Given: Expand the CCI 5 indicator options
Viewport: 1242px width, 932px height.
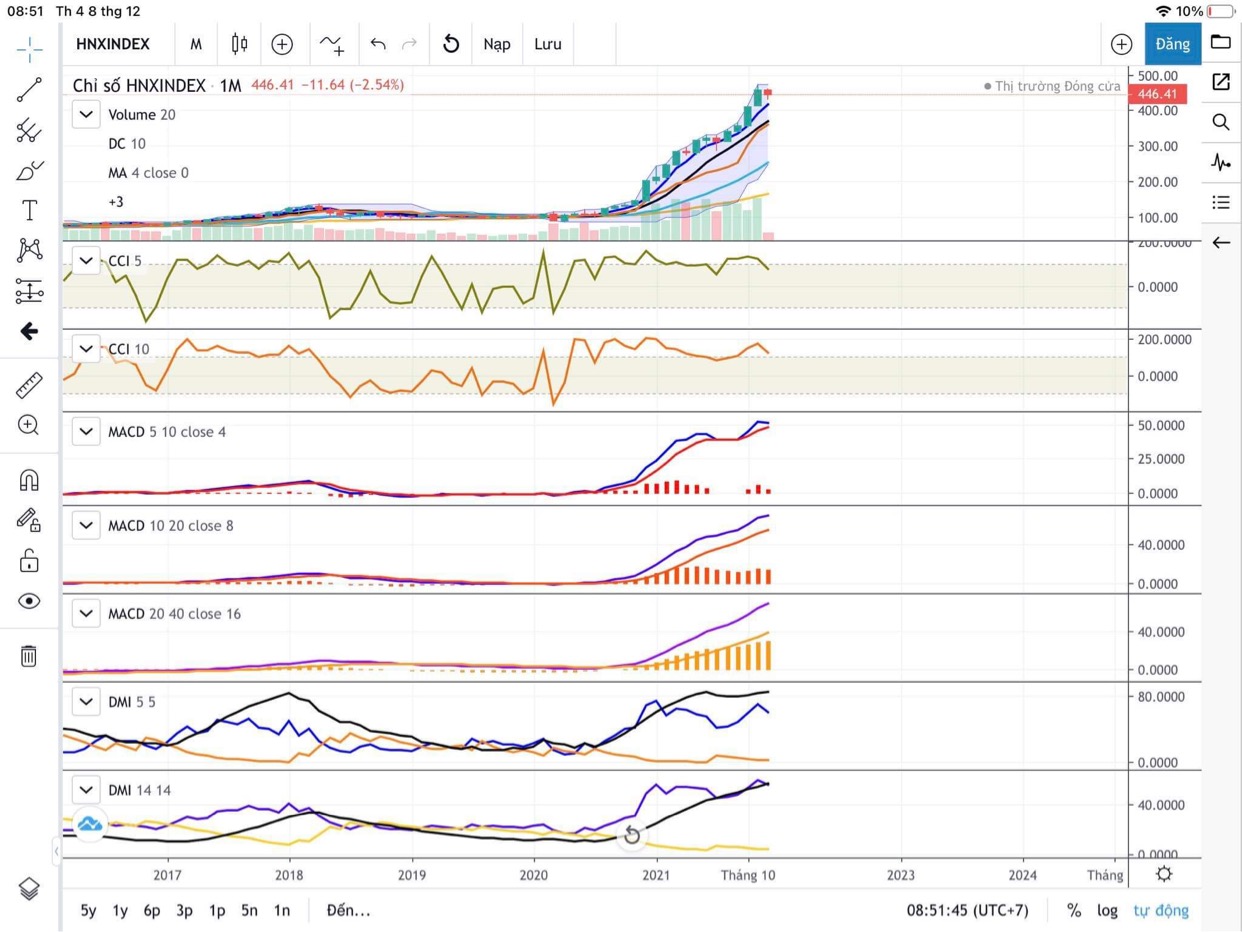Looking at the screenshot, I should 86,260.
